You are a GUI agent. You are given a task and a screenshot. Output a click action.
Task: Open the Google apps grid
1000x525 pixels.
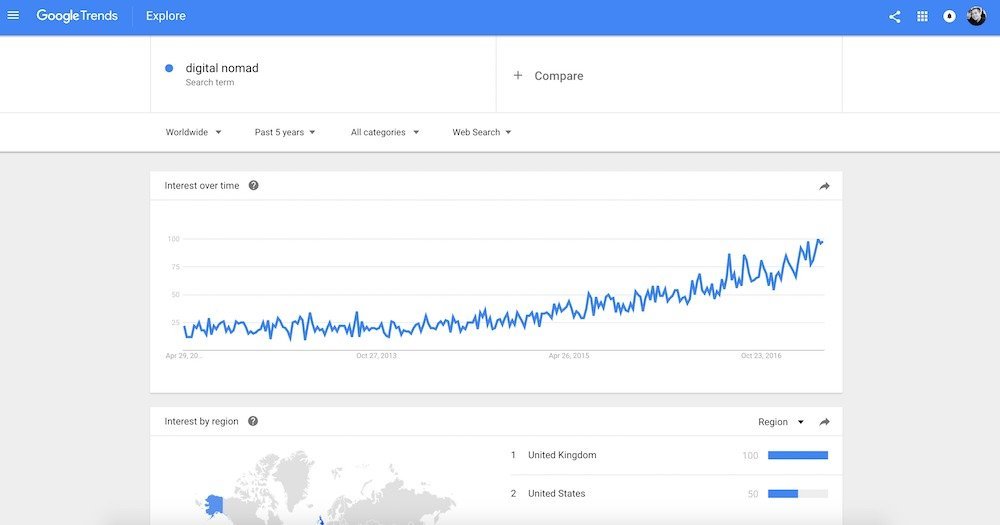click(922, 17)
